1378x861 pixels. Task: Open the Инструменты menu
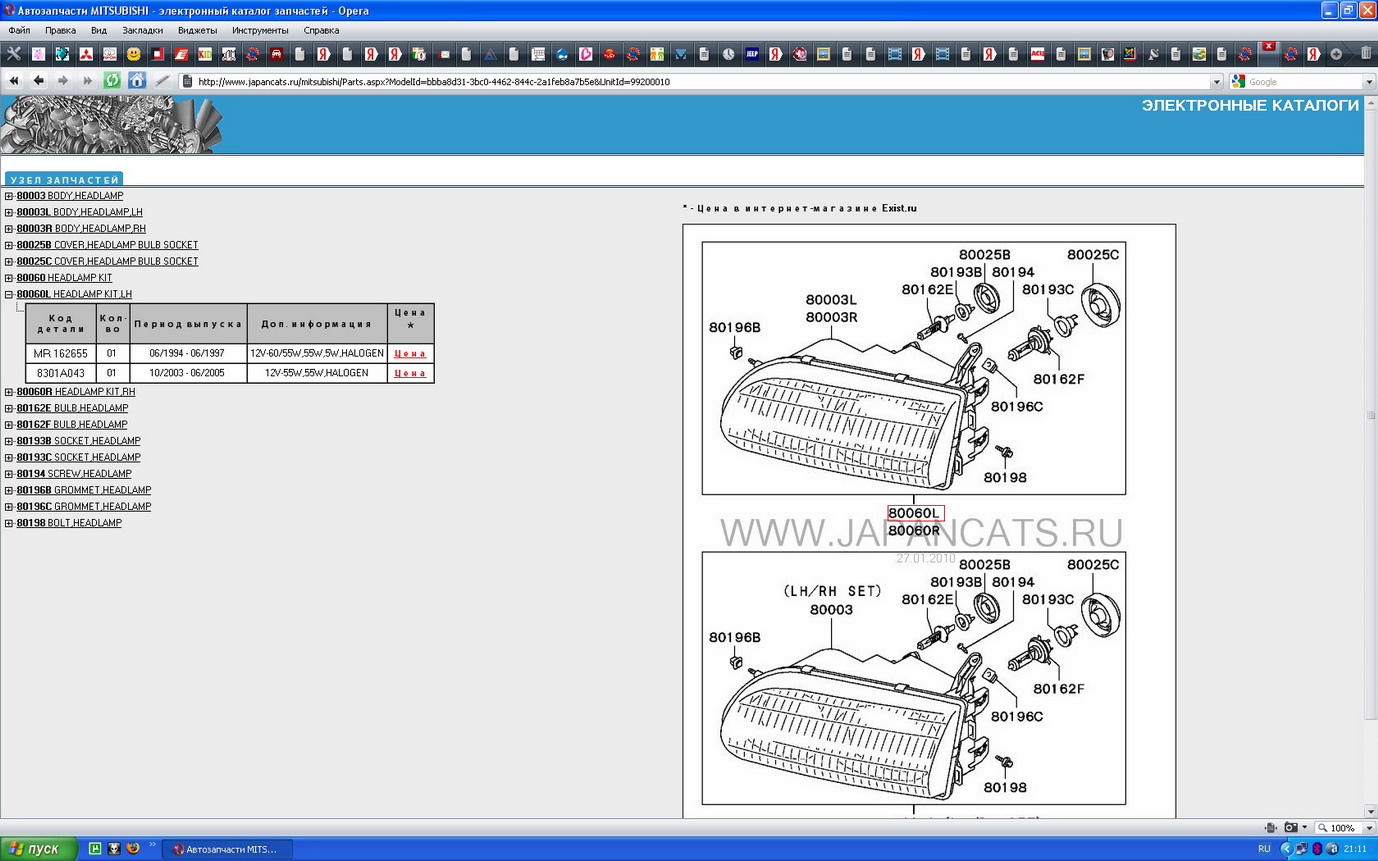click(x=260, y=30)
